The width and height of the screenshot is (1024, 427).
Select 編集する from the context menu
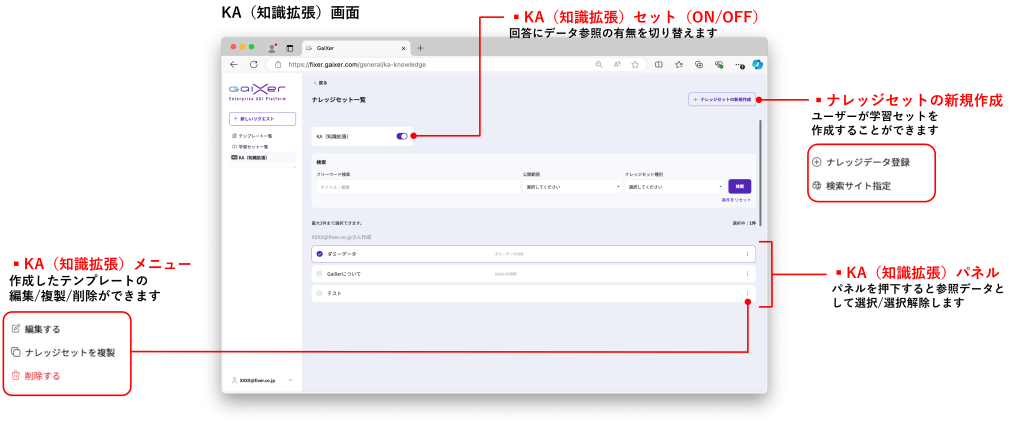coord(43,329)
